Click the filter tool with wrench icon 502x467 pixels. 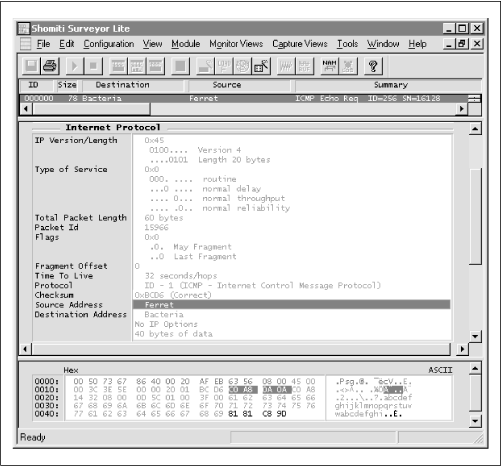coord(261,66)
